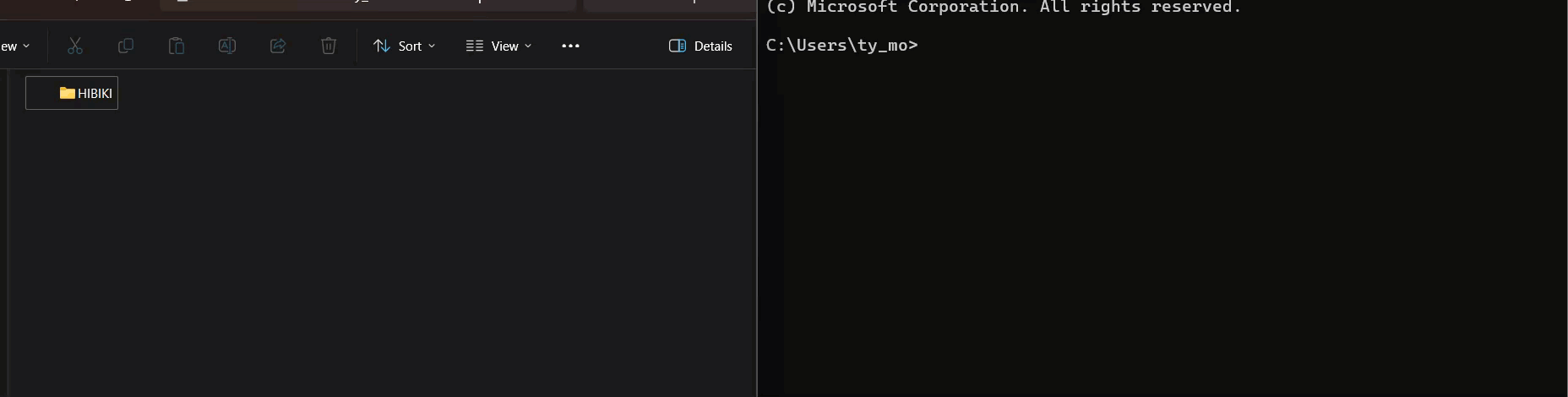The image size is (1568, 397).
Task: Click the up-down arrows Sort icon
Action: 382,46
